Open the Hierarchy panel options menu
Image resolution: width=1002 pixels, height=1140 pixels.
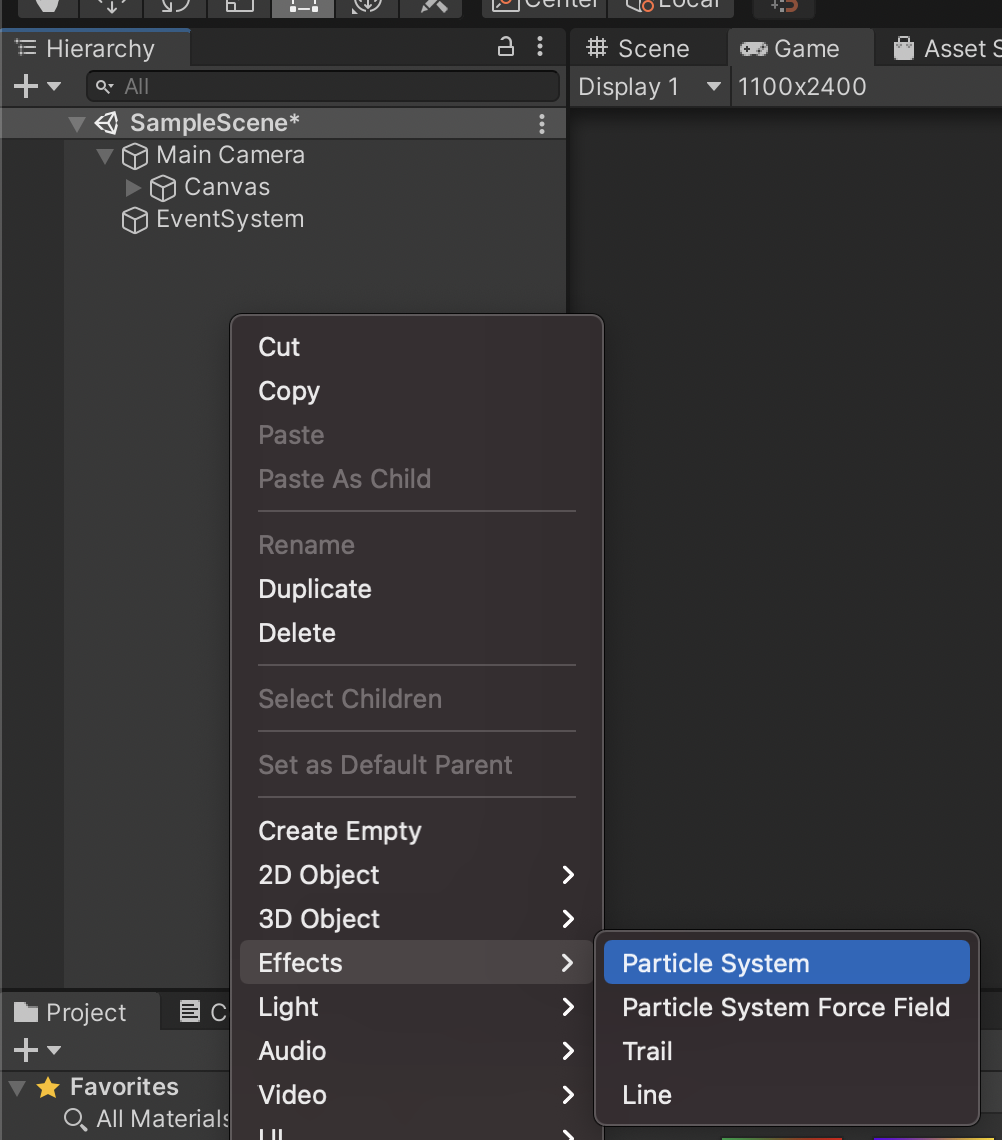coord(541,47)
